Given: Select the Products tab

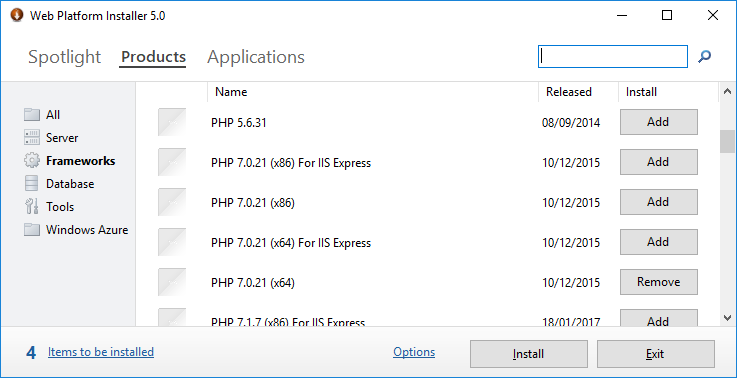Looking at the screenshot, I should [153, 57].
